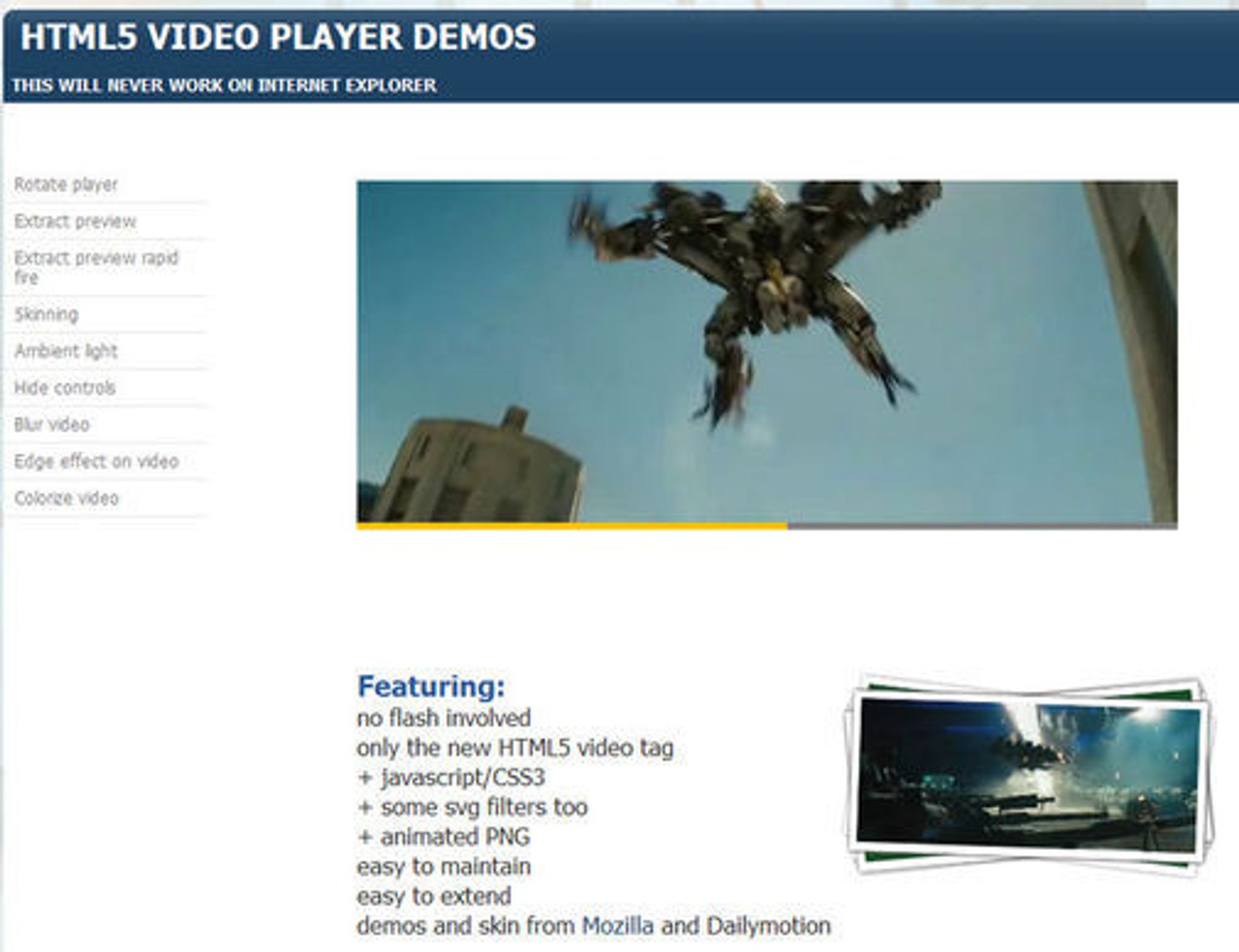The image size is (1239, 952).
Task: Click the Featuring: heading
Action: coord(431,686)
